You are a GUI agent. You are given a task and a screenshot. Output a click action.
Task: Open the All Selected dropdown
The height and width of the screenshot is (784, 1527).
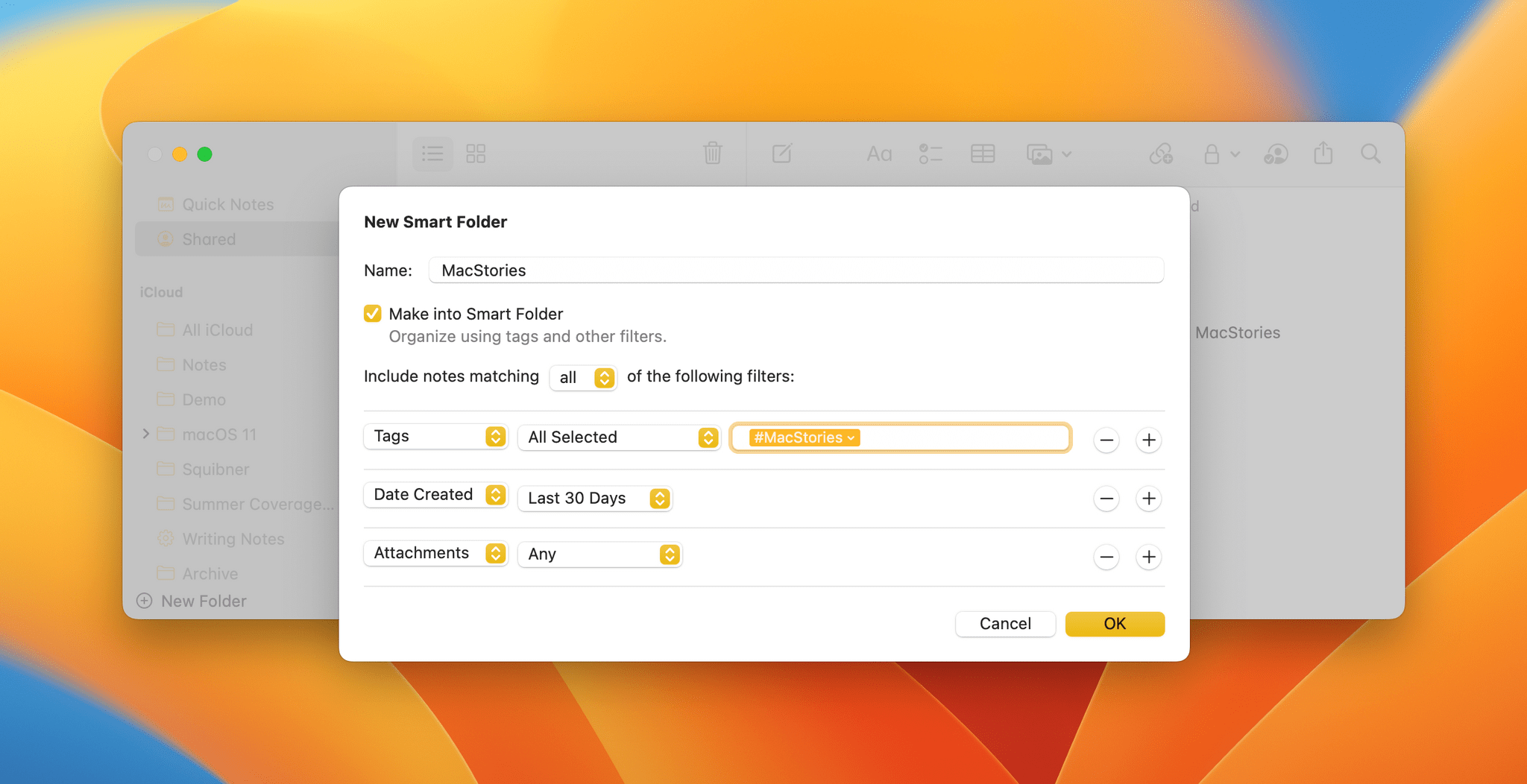[x=620, y=437]
